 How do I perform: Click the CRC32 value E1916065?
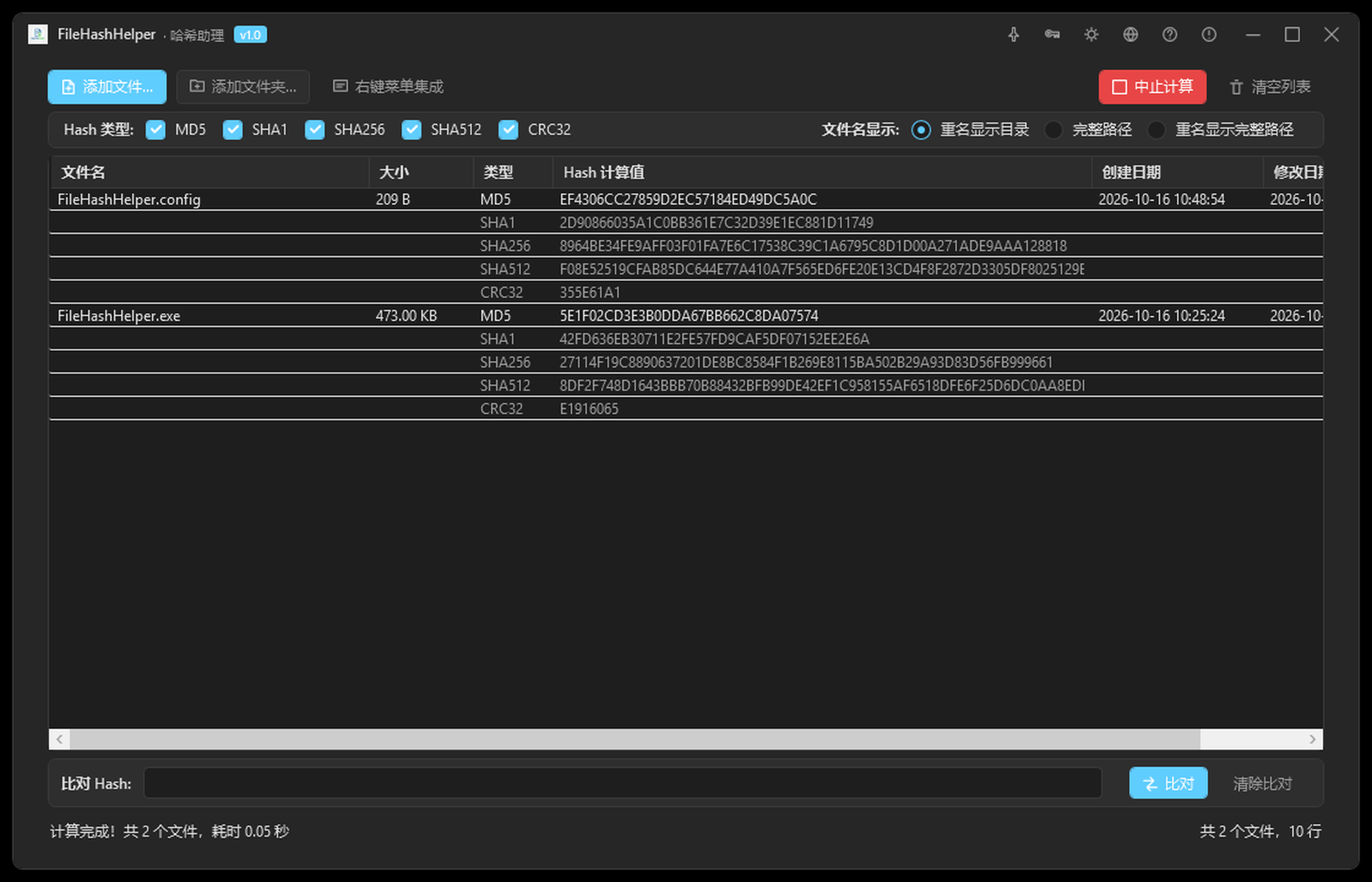coord(589,409)
